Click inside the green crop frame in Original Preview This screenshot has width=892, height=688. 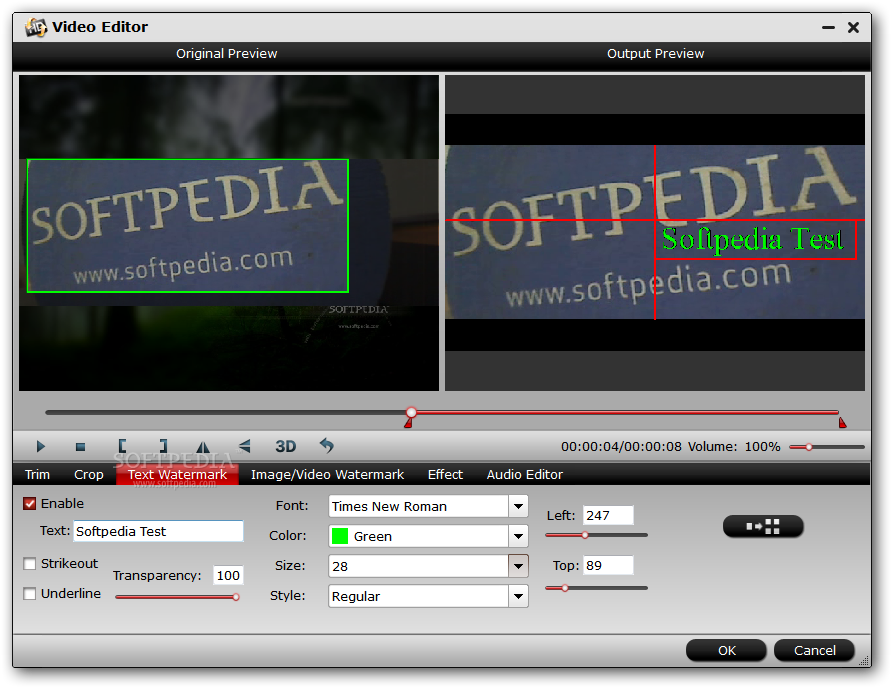(x=188, y=225)
